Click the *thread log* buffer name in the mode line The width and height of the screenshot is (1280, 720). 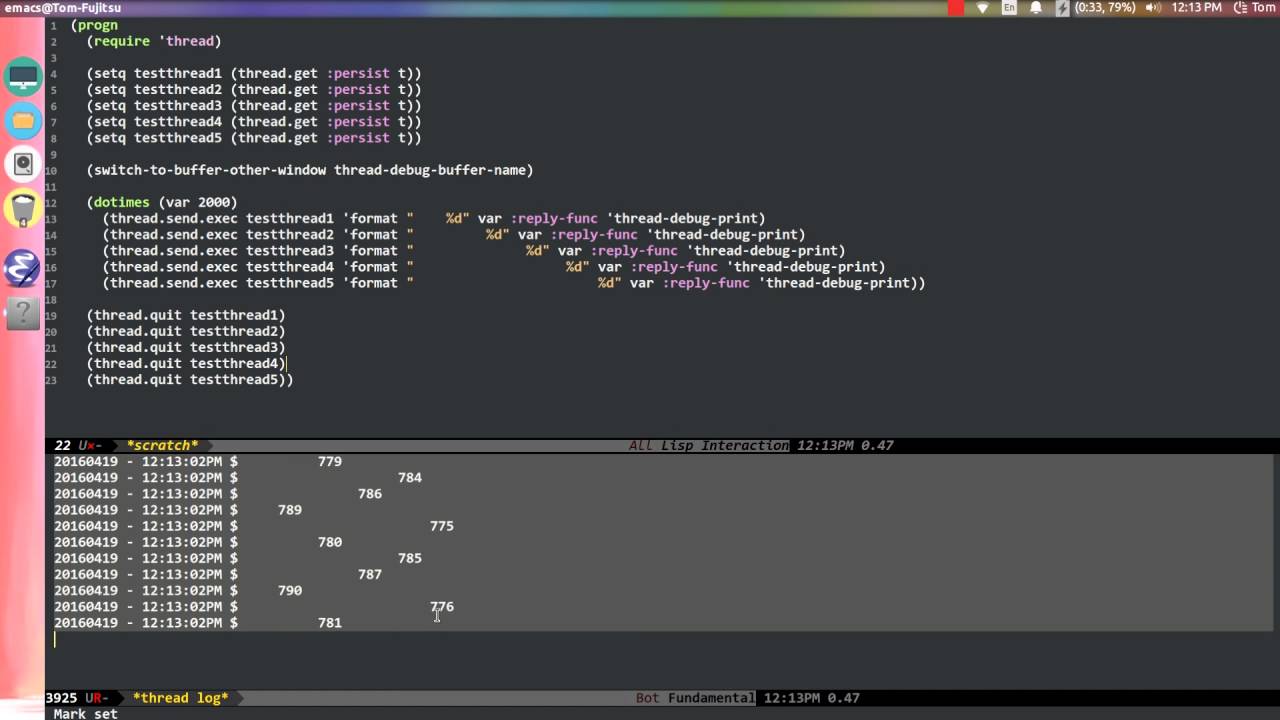click(x=180, y=698)
